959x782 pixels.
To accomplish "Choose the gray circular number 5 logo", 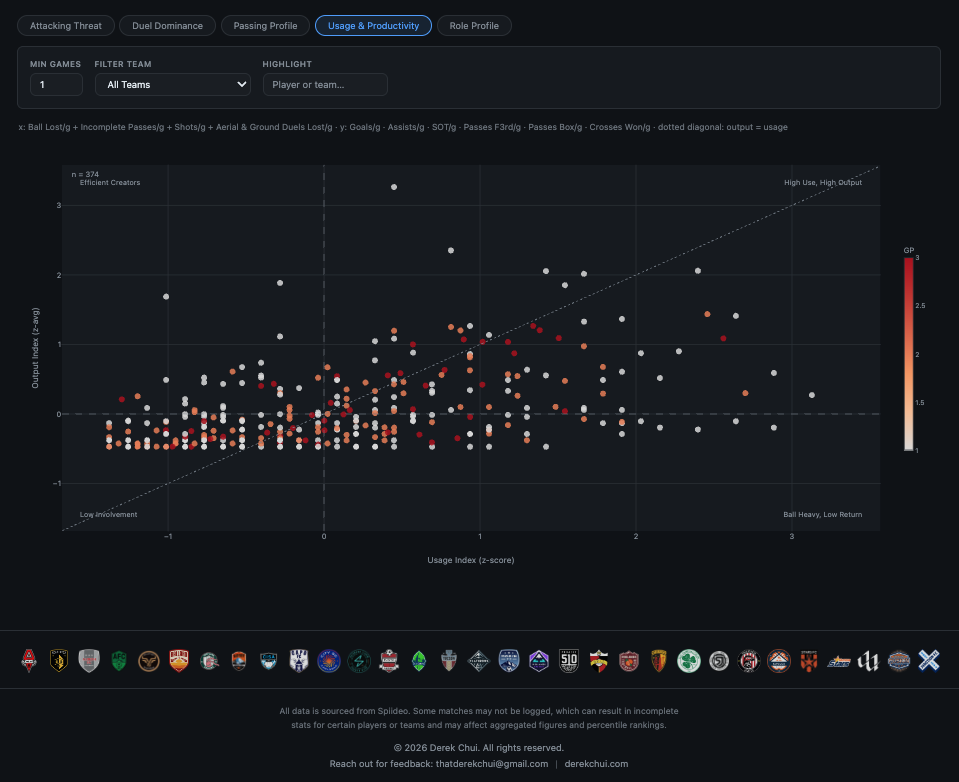I will (719, 661).
